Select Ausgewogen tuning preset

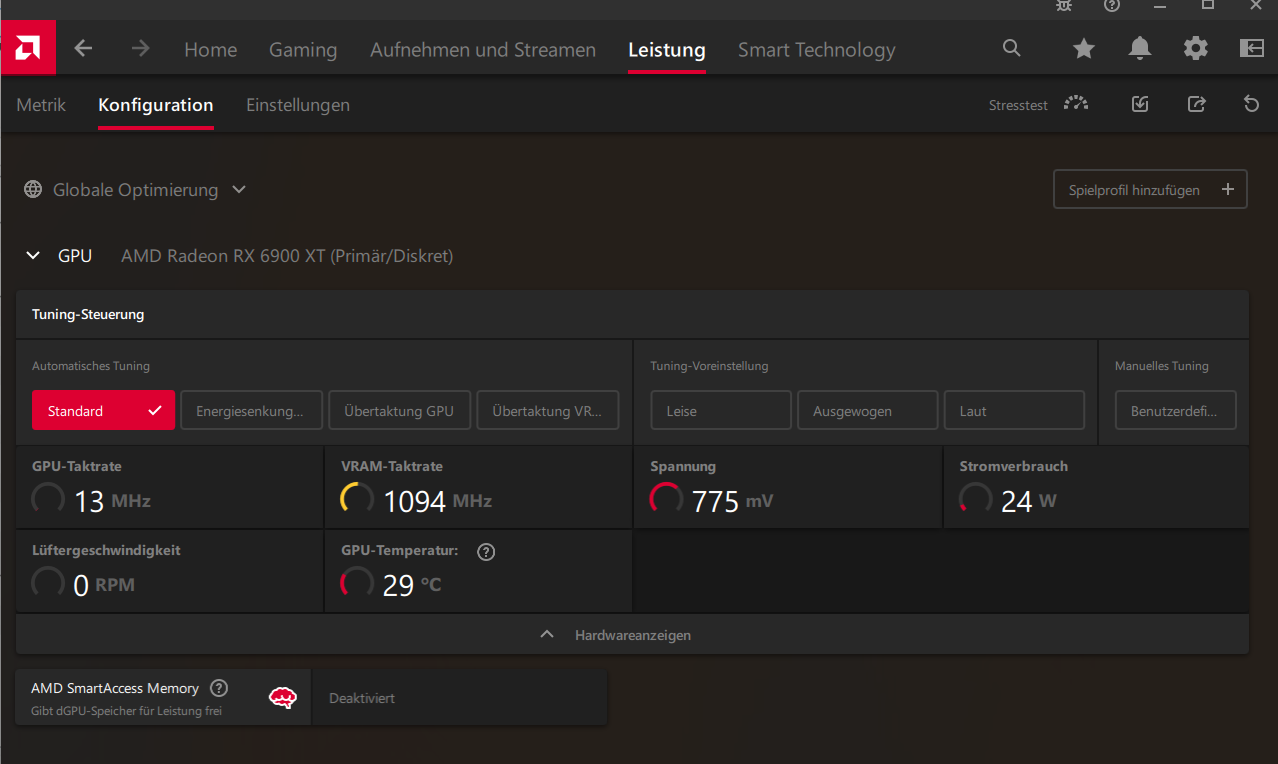pyautogui.click(x=868, y=410)
